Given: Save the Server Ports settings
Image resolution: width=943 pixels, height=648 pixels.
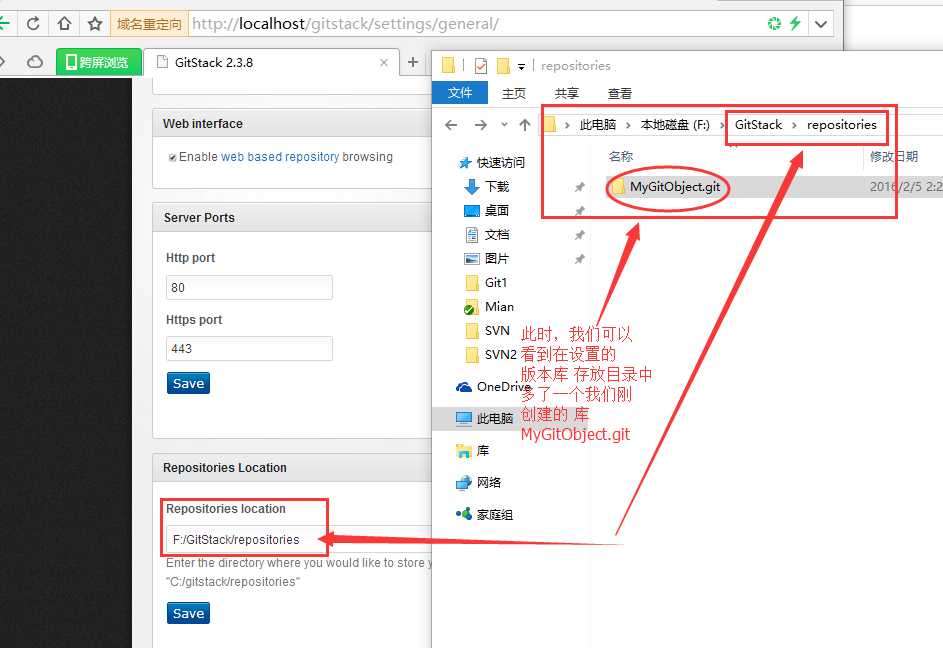Looking at the screenshot, I should (x=188, y=383).
